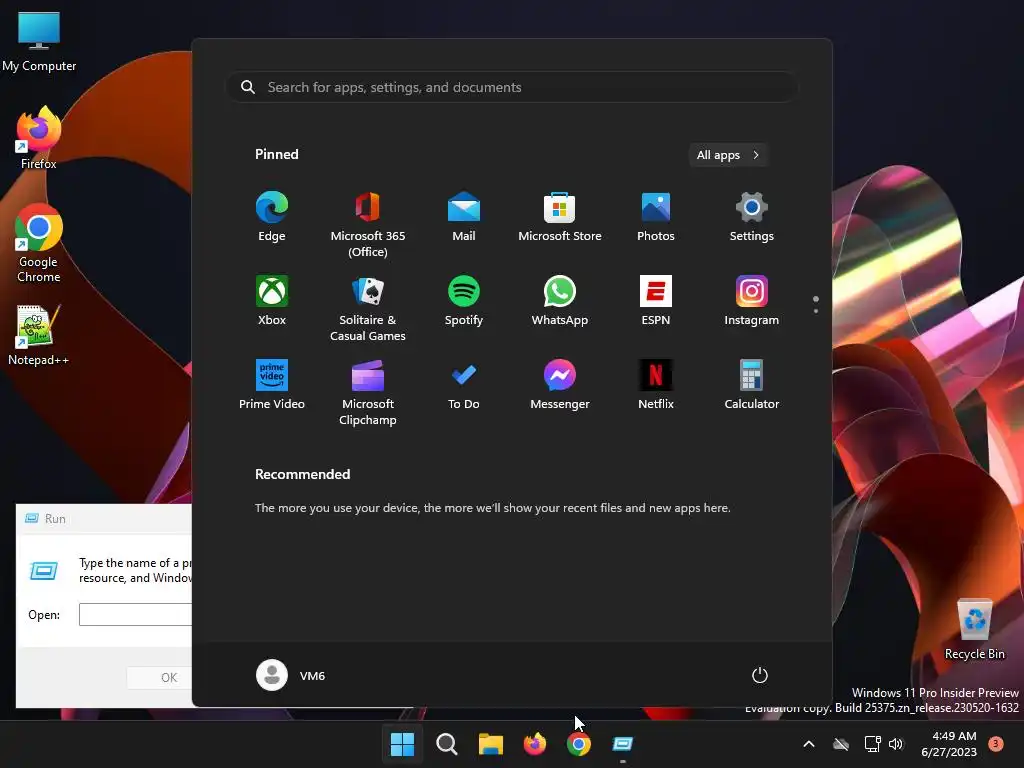The image size is (1024, 768).
Task: Open the VM6 user account menu
Action: pyautogui.click(x=291, y=675)
